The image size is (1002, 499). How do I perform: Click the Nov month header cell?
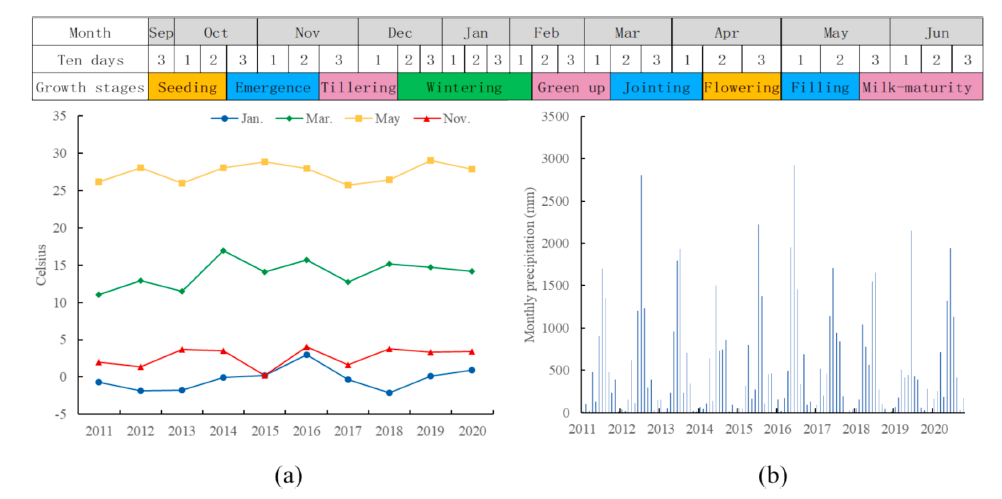[x=307, y=32]
